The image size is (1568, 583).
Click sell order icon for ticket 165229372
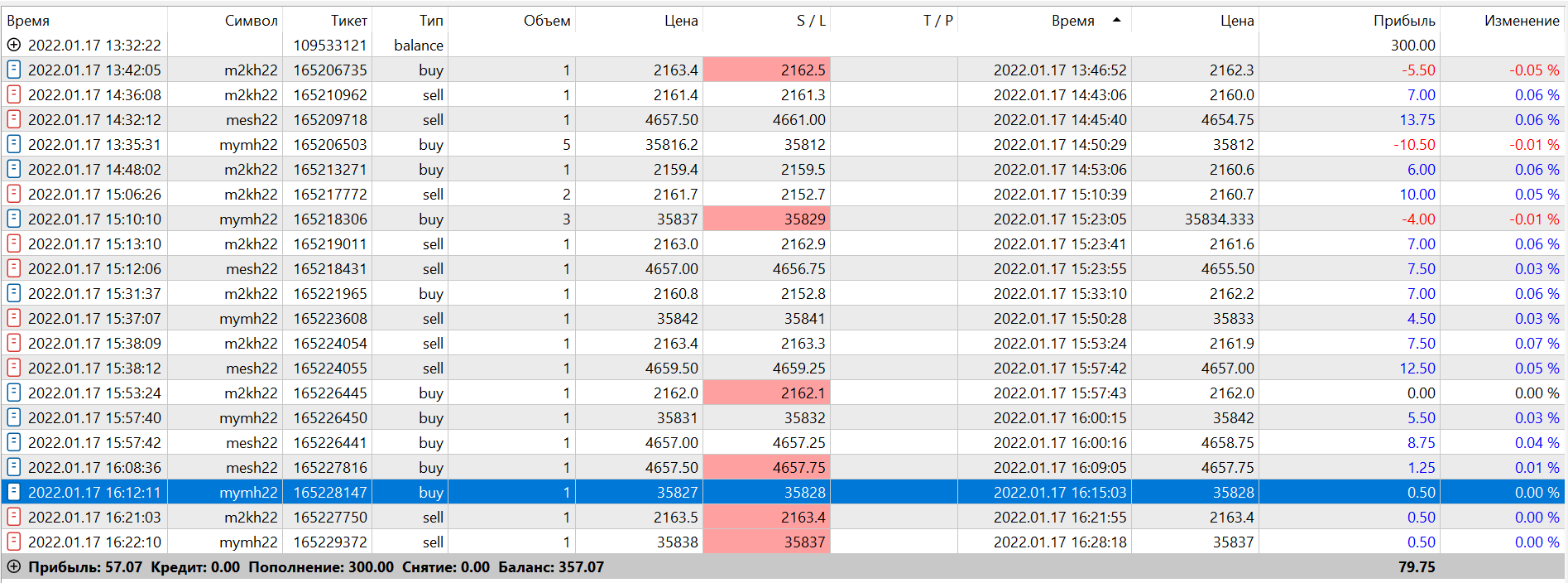click(x=14, y=542)
